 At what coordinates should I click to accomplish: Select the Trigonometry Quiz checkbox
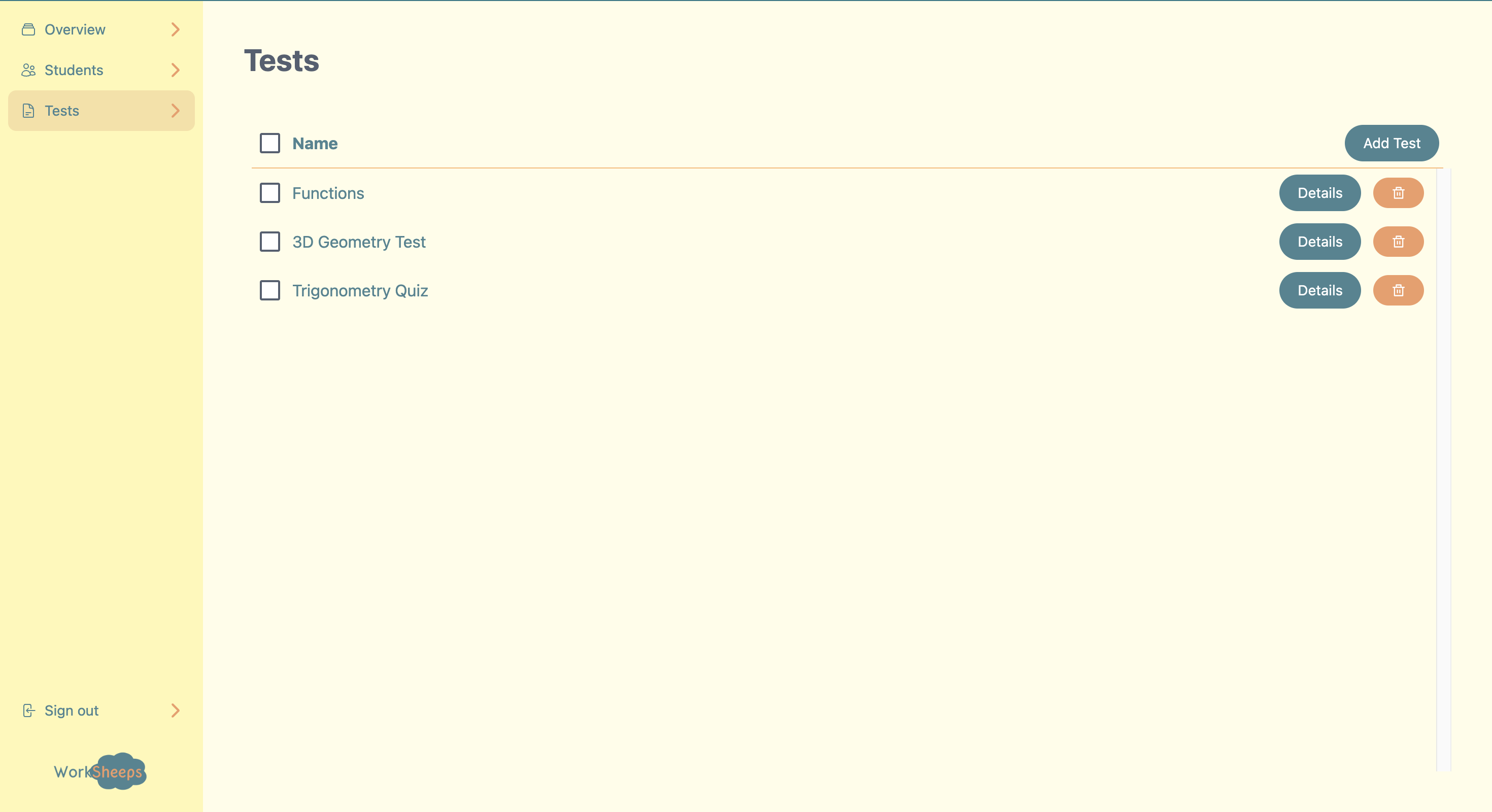[x=270, y=290]
